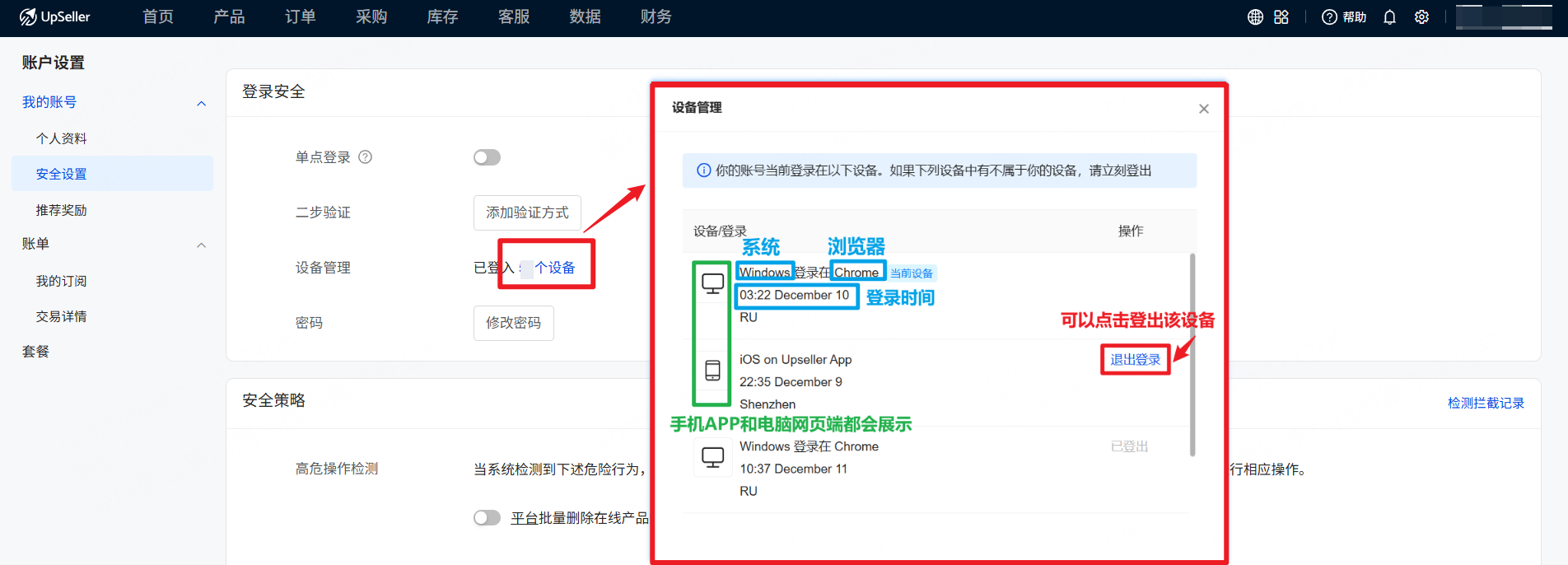
Task: Click 退出登录 for the iOS device
Action: (1135, 360)
